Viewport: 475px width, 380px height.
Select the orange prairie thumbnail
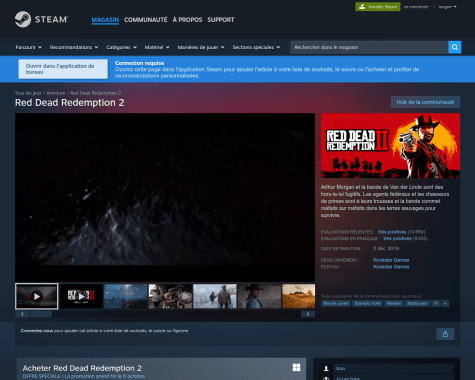(x=299, y=296)
